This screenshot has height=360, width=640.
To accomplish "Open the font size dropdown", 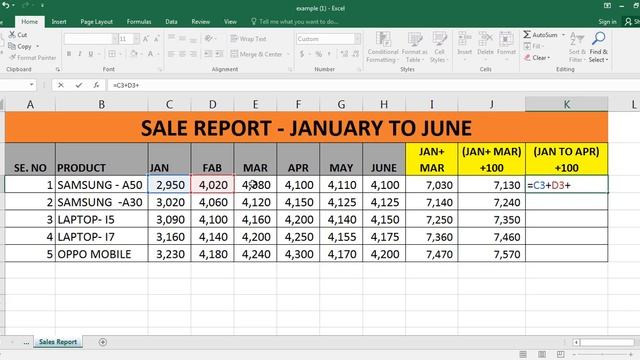I will tap(136, 39).
